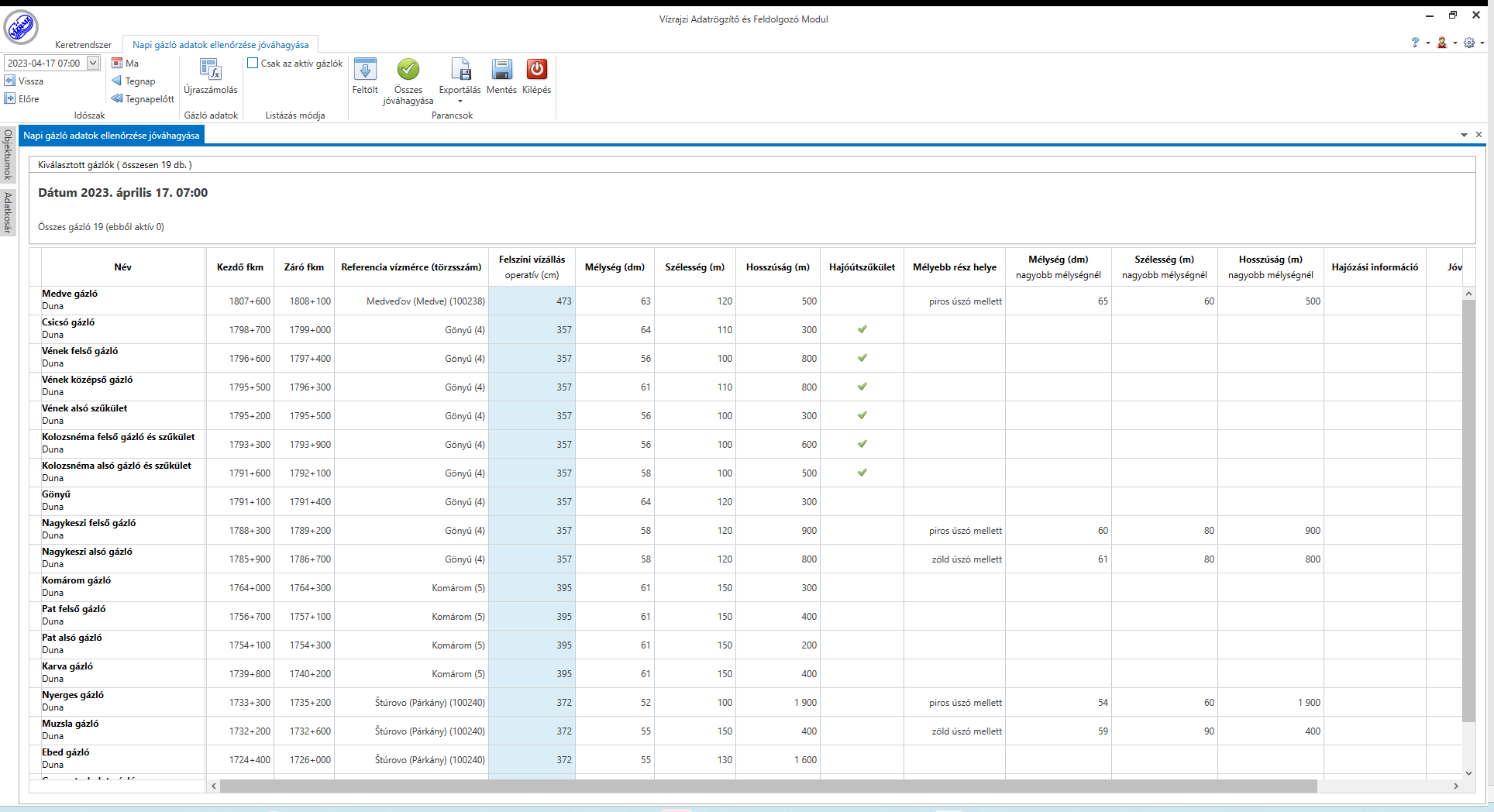Image resolution: width=1494 pixels, height=812 pixels.
Task: Expand the settings menu arrow
Action: pyautogui.click(x=1482, y=43)
